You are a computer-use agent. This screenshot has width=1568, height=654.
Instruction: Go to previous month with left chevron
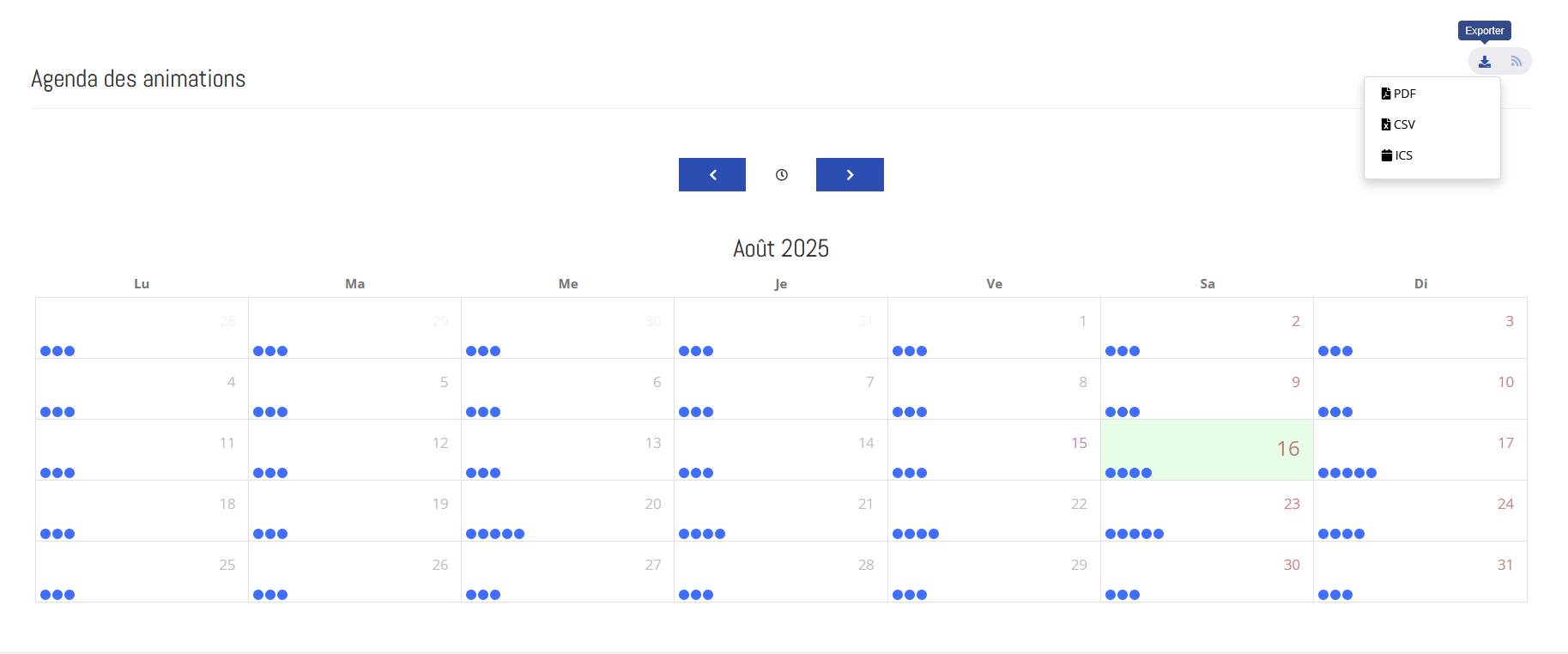[x=712, y=175]
